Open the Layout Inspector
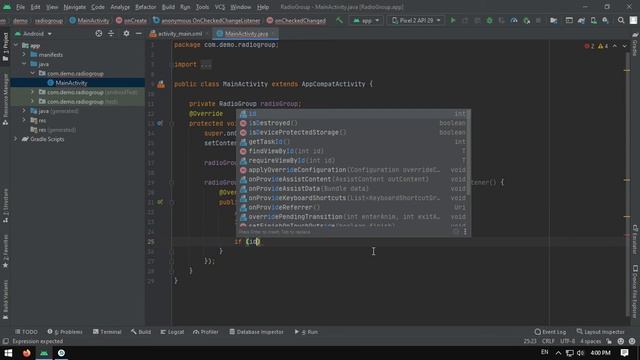The width and height of the screenshot is (640, 360). pyautogui.click(x=600, y=332)
